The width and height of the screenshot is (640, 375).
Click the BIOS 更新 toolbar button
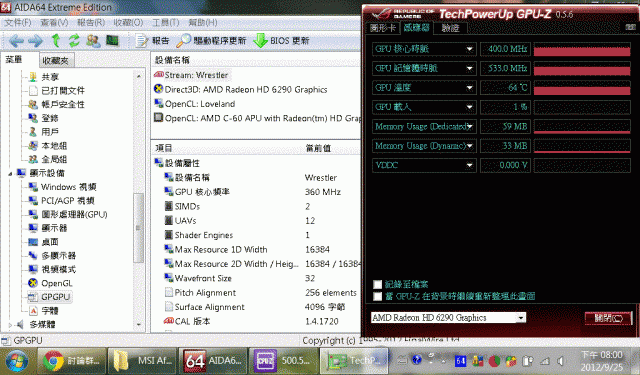click(281, 40)
